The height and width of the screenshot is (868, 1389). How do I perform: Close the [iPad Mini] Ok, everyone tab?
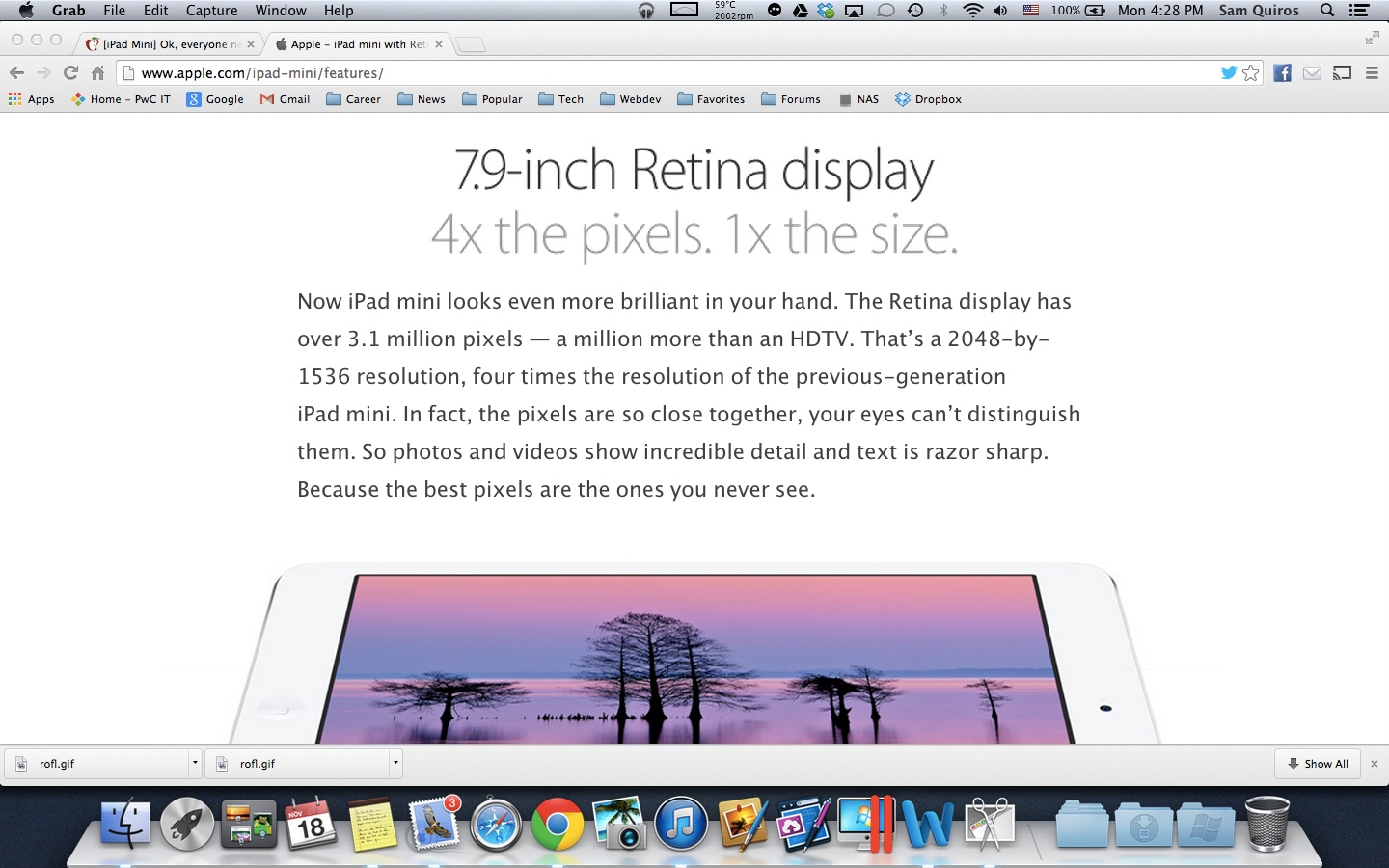pyautogui.click(x=251, y=44)
